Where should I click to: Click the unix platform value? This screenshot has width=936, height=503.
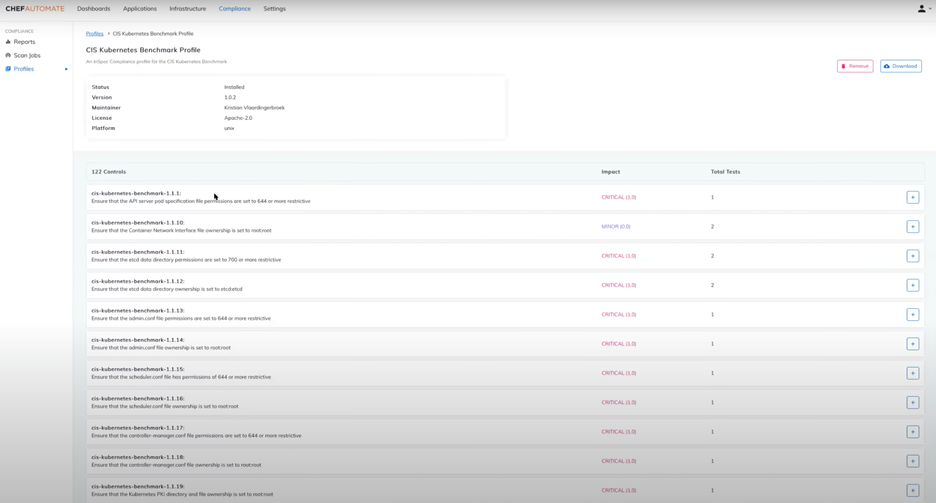coord(229,128)
